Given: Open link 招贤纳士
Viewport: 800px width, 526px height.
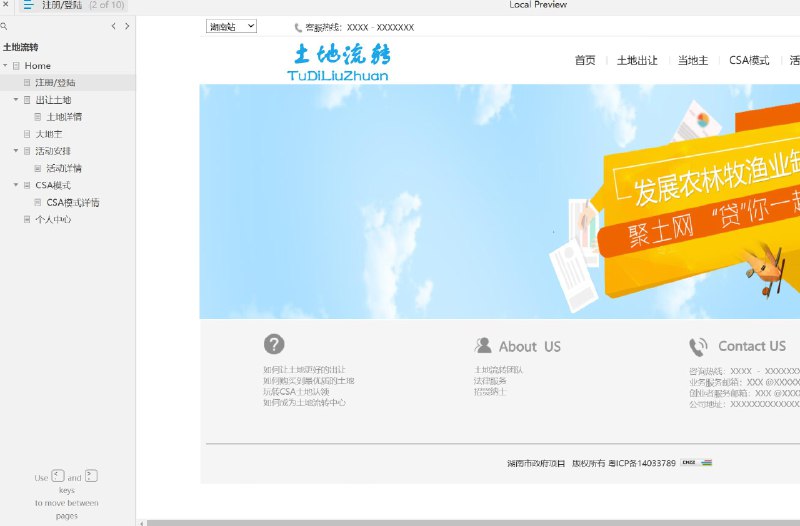Looking at the screenshot, I should click(x=490, y=392).
